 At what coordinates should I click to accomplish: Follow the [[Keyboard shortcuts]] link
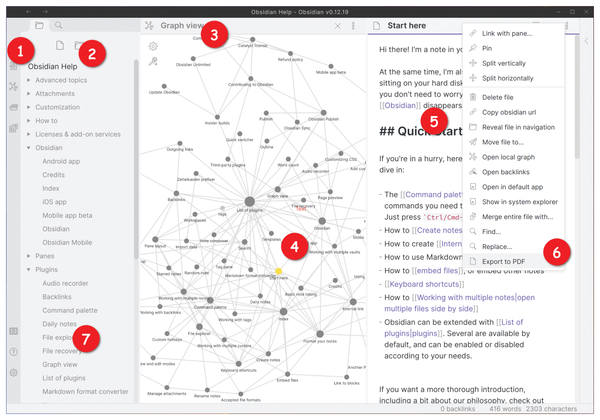pos(424,284)
